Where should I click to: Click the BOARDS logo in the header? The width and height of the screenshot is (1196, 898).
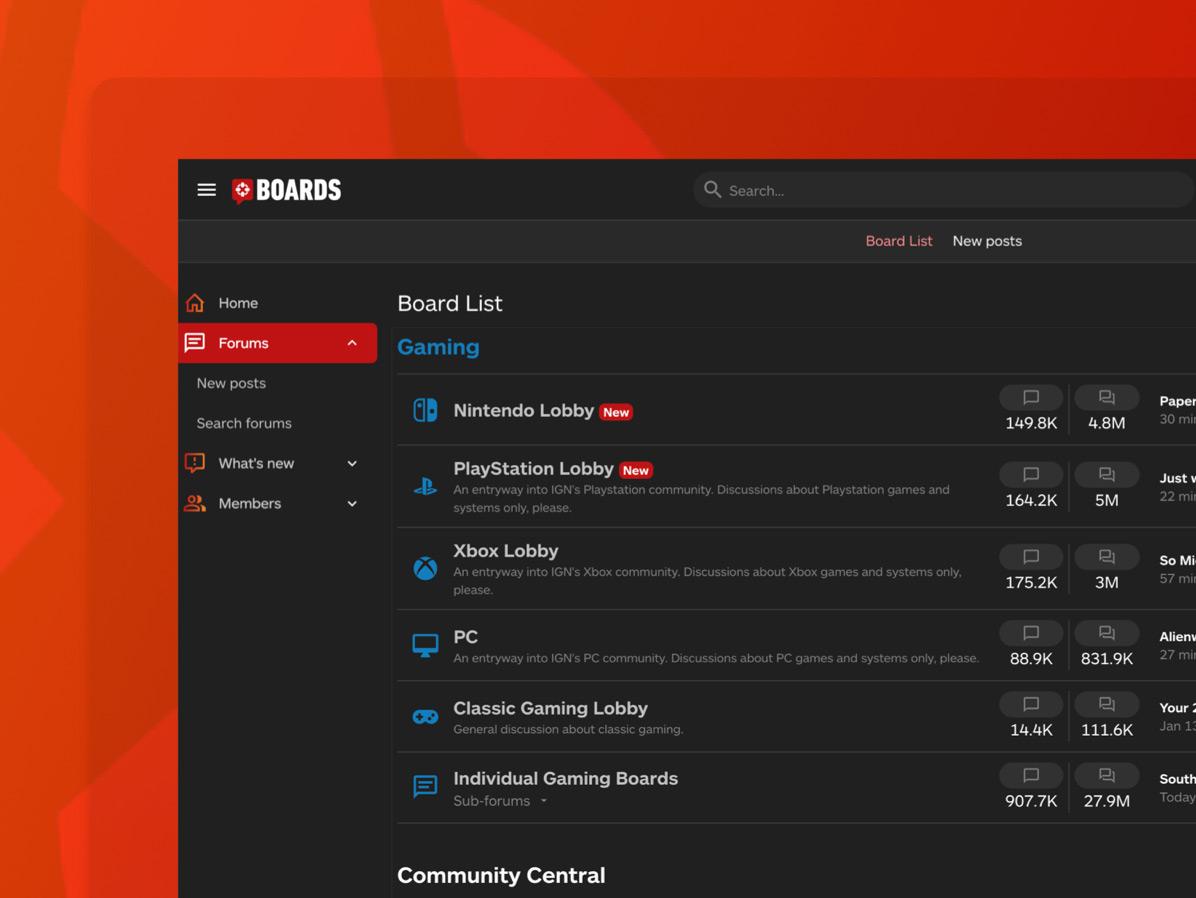[286, 190]
